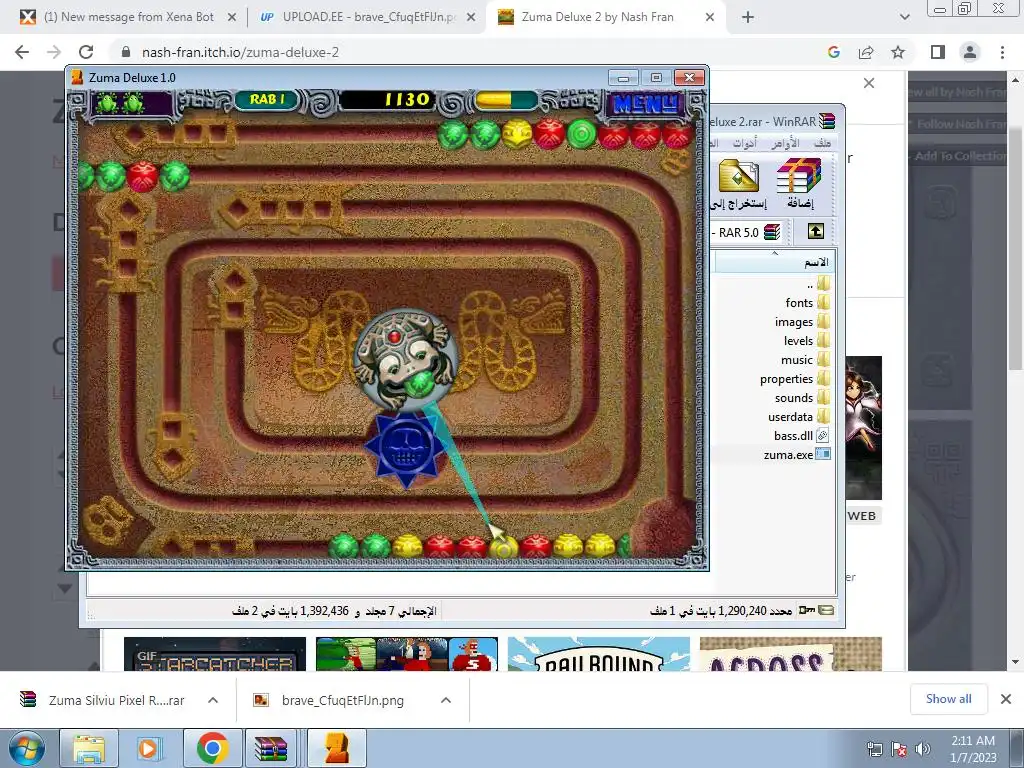Image resolution: width=1024 pixels, height=768 pixels.
Task: Click the Zuma progress bar gauge
Action: [x=507, y=100]
